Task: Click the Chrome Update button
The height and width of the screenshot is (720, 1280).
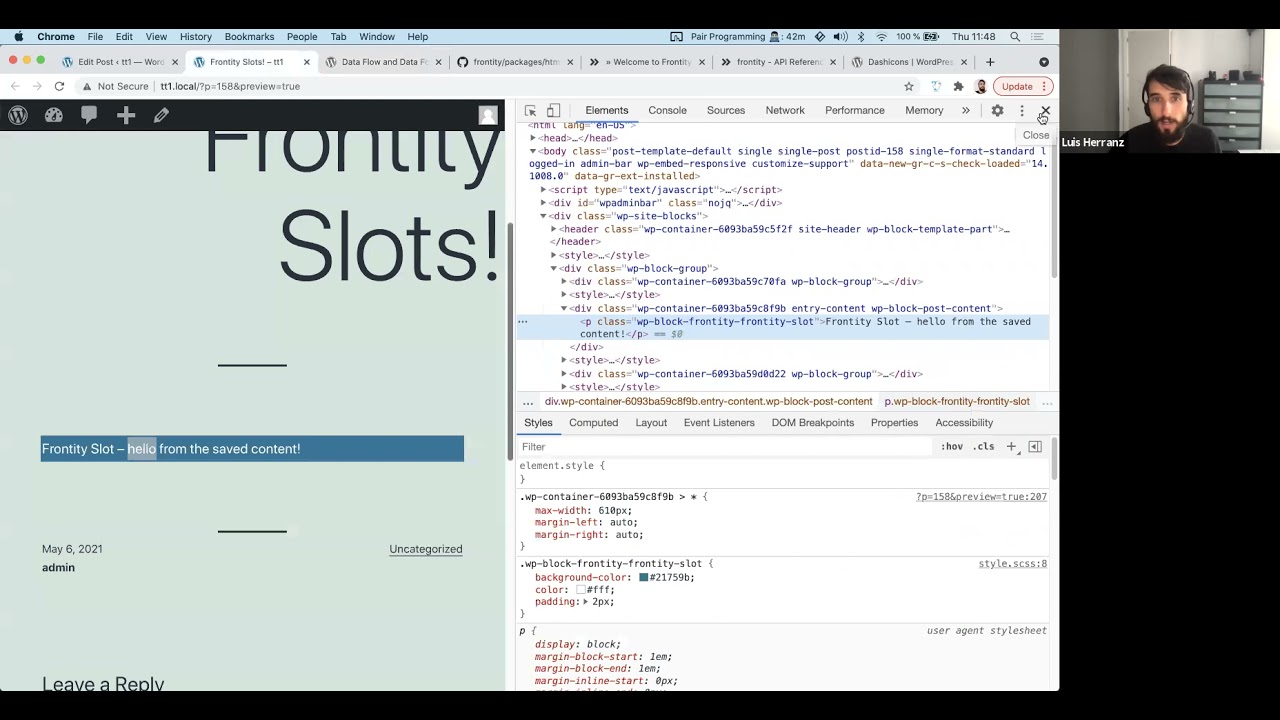Action: pyautogui.click(x=1017, y=86)
